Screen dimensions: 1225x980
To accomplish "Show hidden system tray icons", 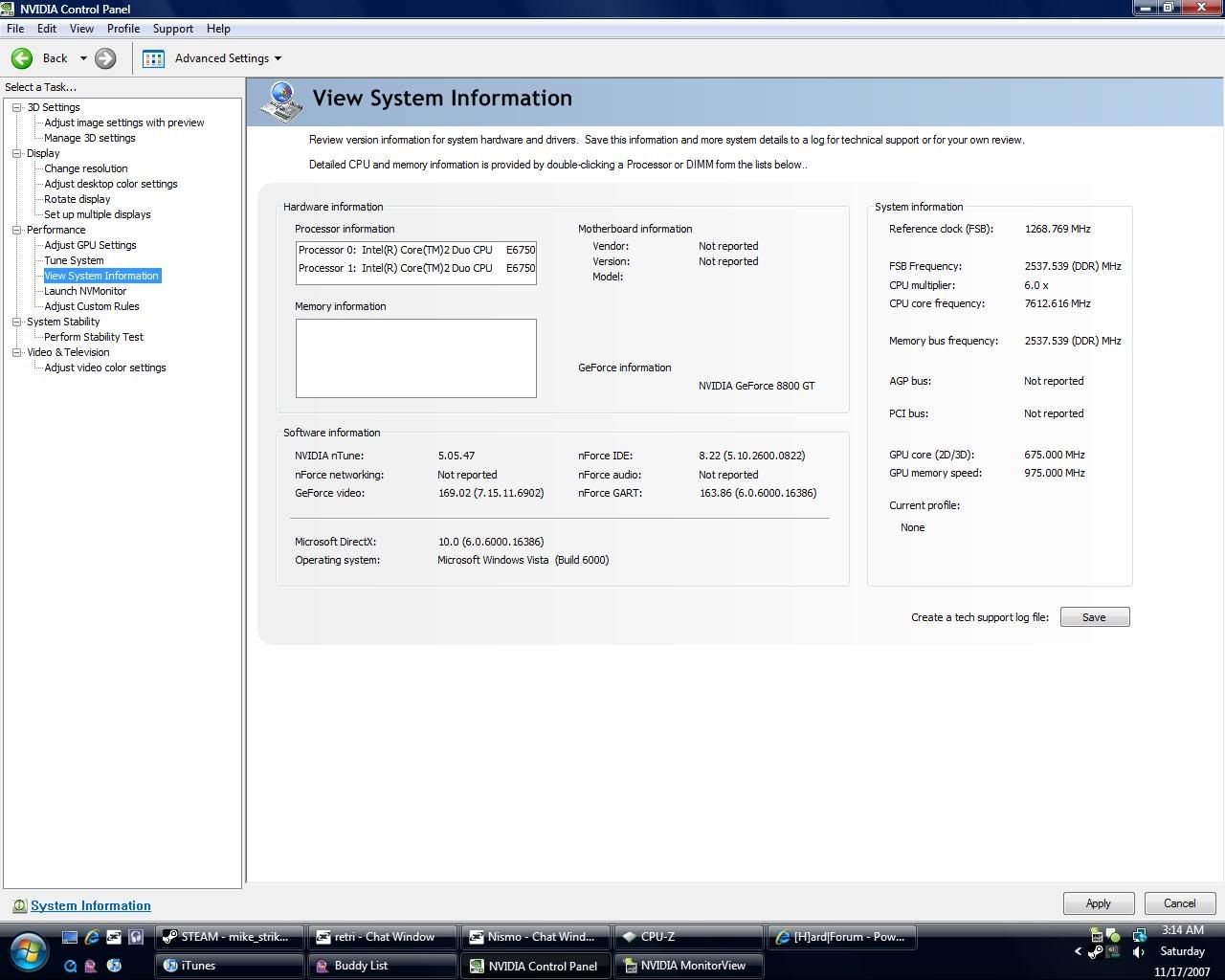I will (x=1079, y=951).
